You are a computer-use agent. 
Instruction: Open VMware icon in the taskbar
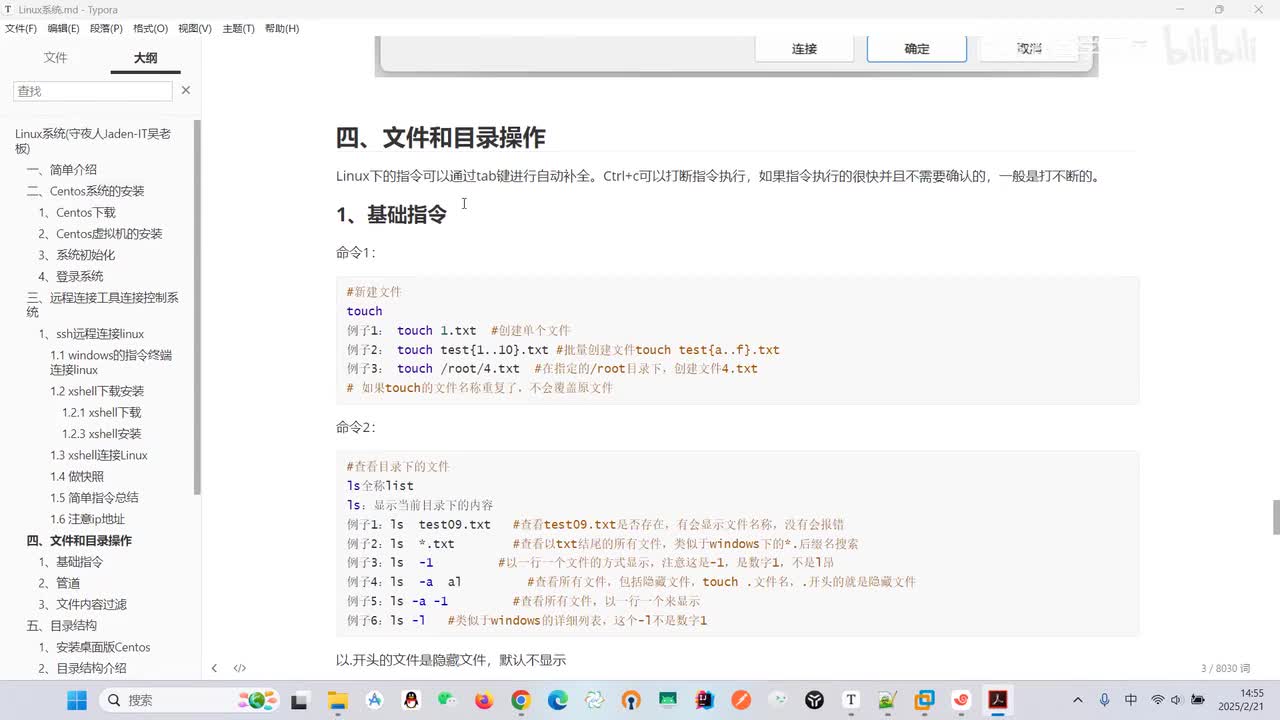(x=924, y=700)
